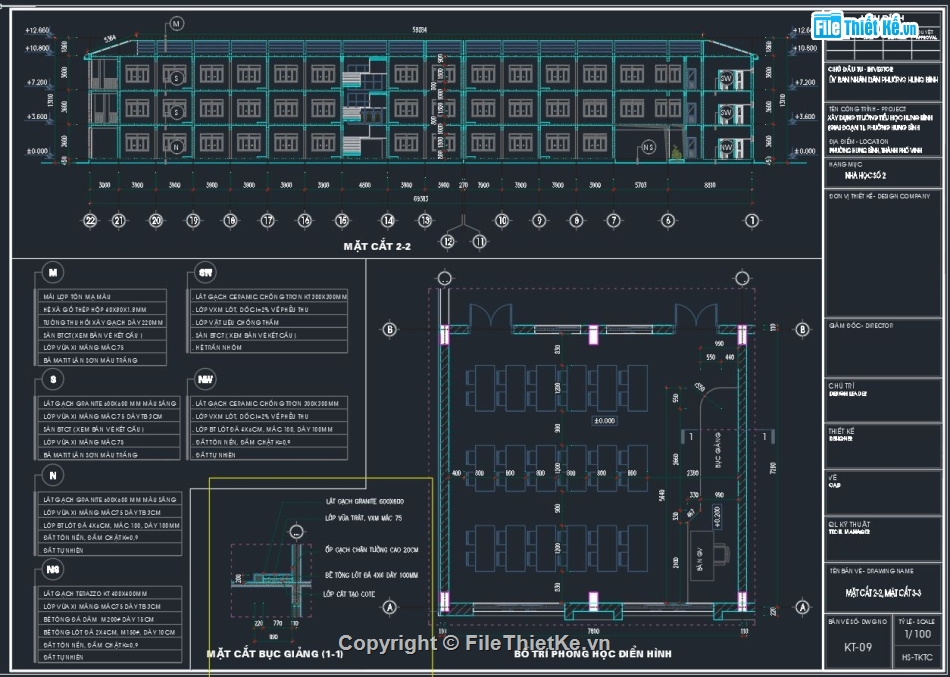This screenshot has width=950, height=677.
Task: Click 'ĐƠN VỊ THIẾT KẾ - DESIGN COMPANY' label
Action: (x=879, y=196)
